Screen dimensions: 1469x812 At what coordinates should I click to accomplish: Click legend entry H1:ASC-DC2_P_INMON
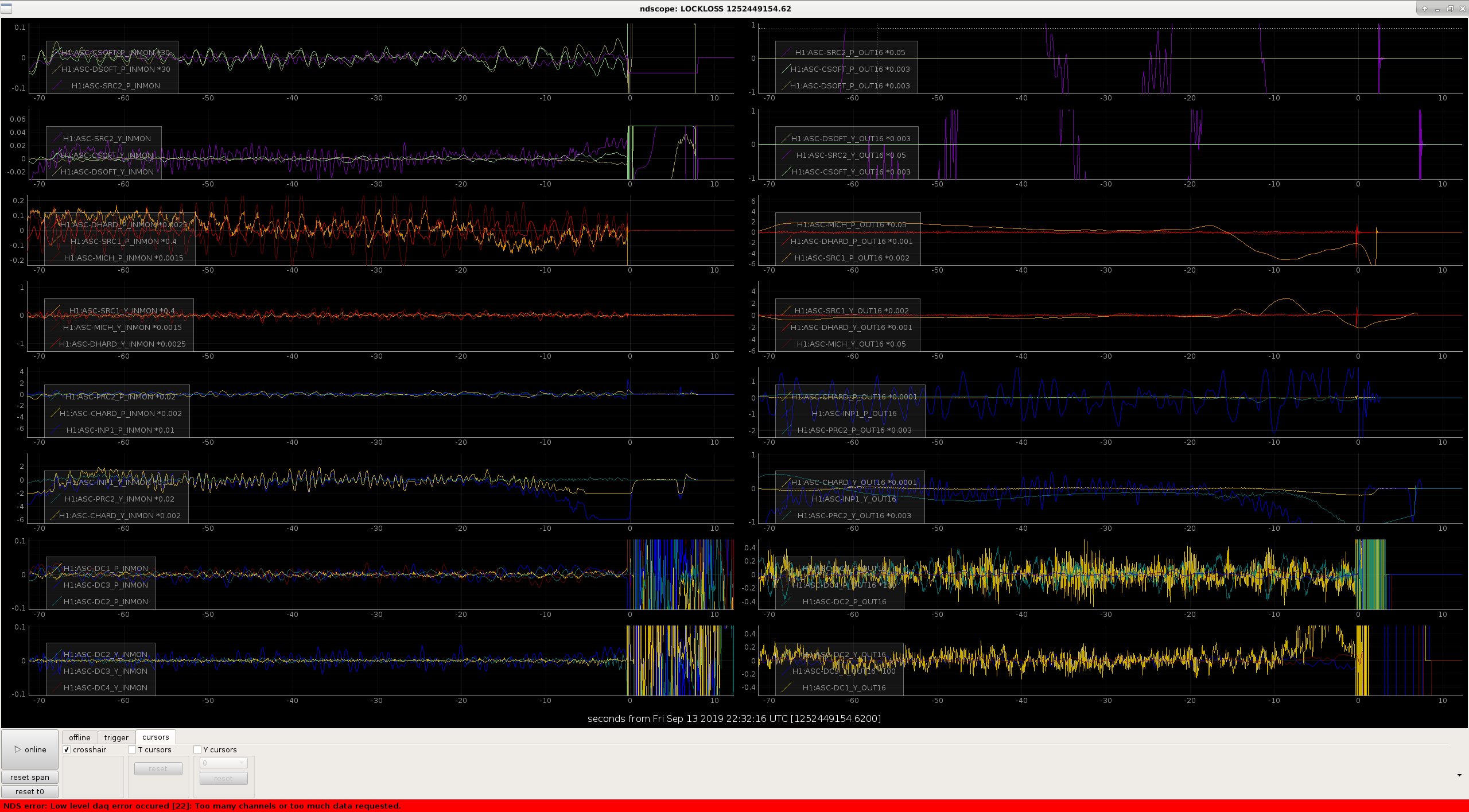point(106,601)
